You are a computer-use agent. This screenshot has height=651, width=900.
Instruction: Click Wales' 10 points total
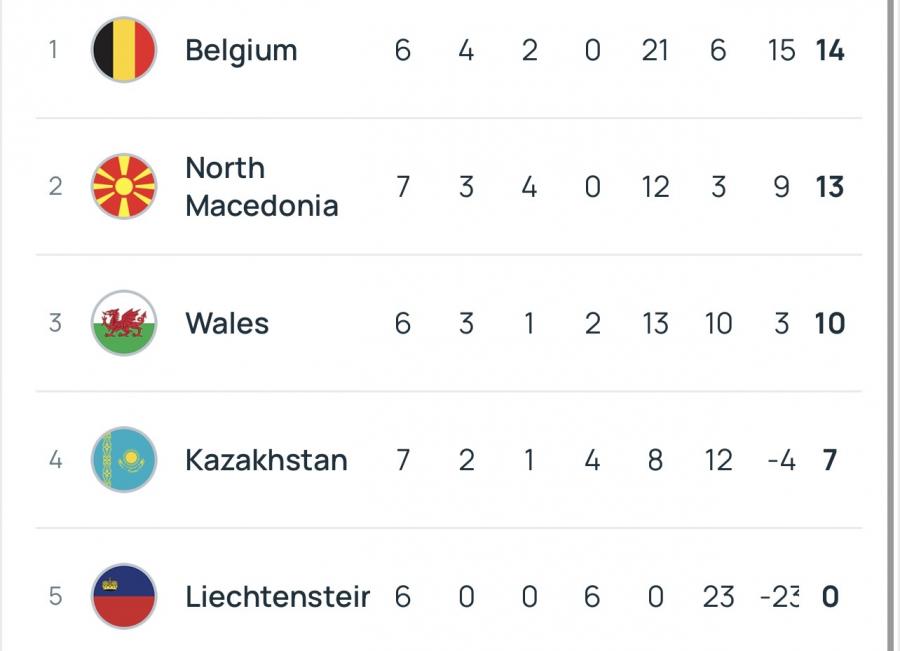click(830, 323)
